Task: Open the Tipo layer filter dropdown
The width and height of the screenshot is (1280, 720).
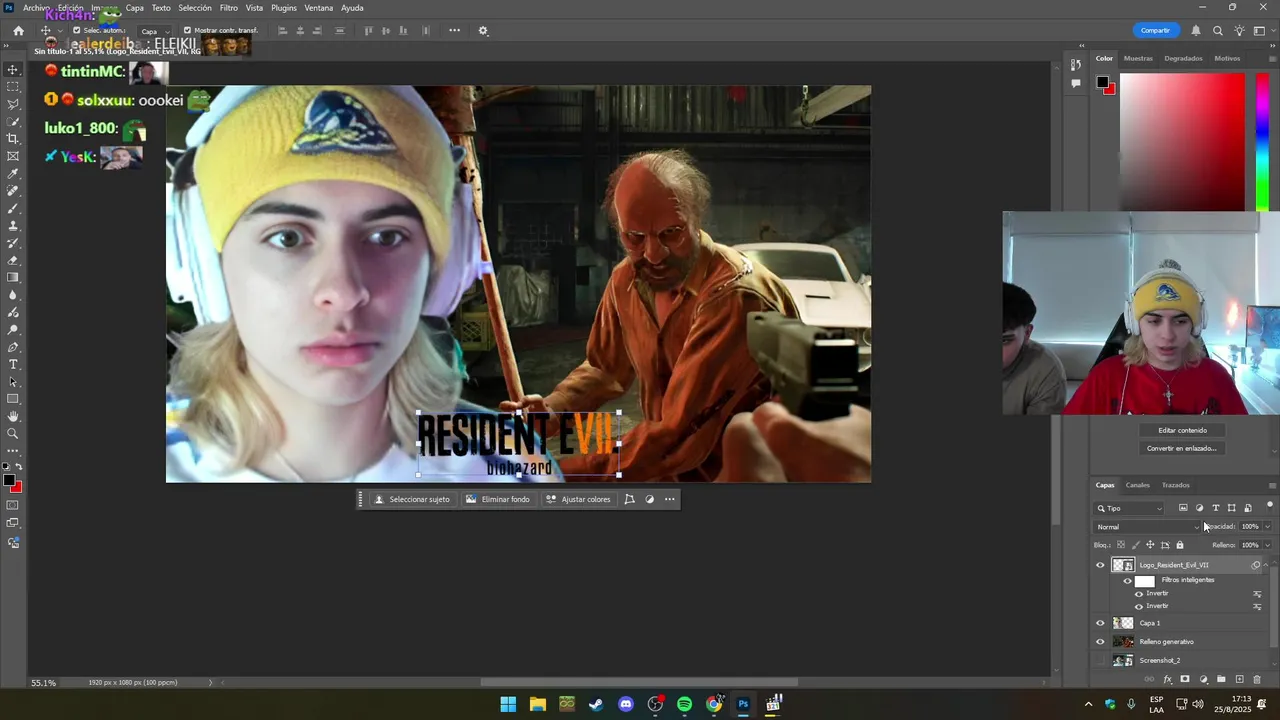Action: coord(1129,508)
